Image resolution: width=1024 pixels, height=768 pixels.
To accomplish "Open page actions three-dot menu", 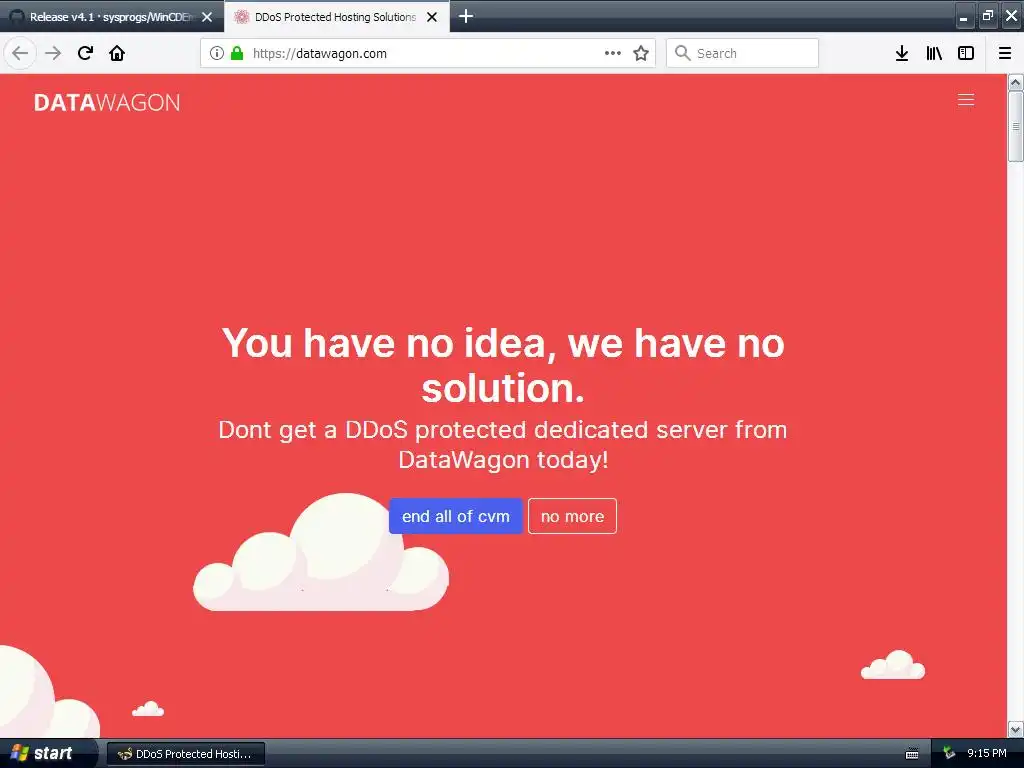I will [x=613, y=53].
